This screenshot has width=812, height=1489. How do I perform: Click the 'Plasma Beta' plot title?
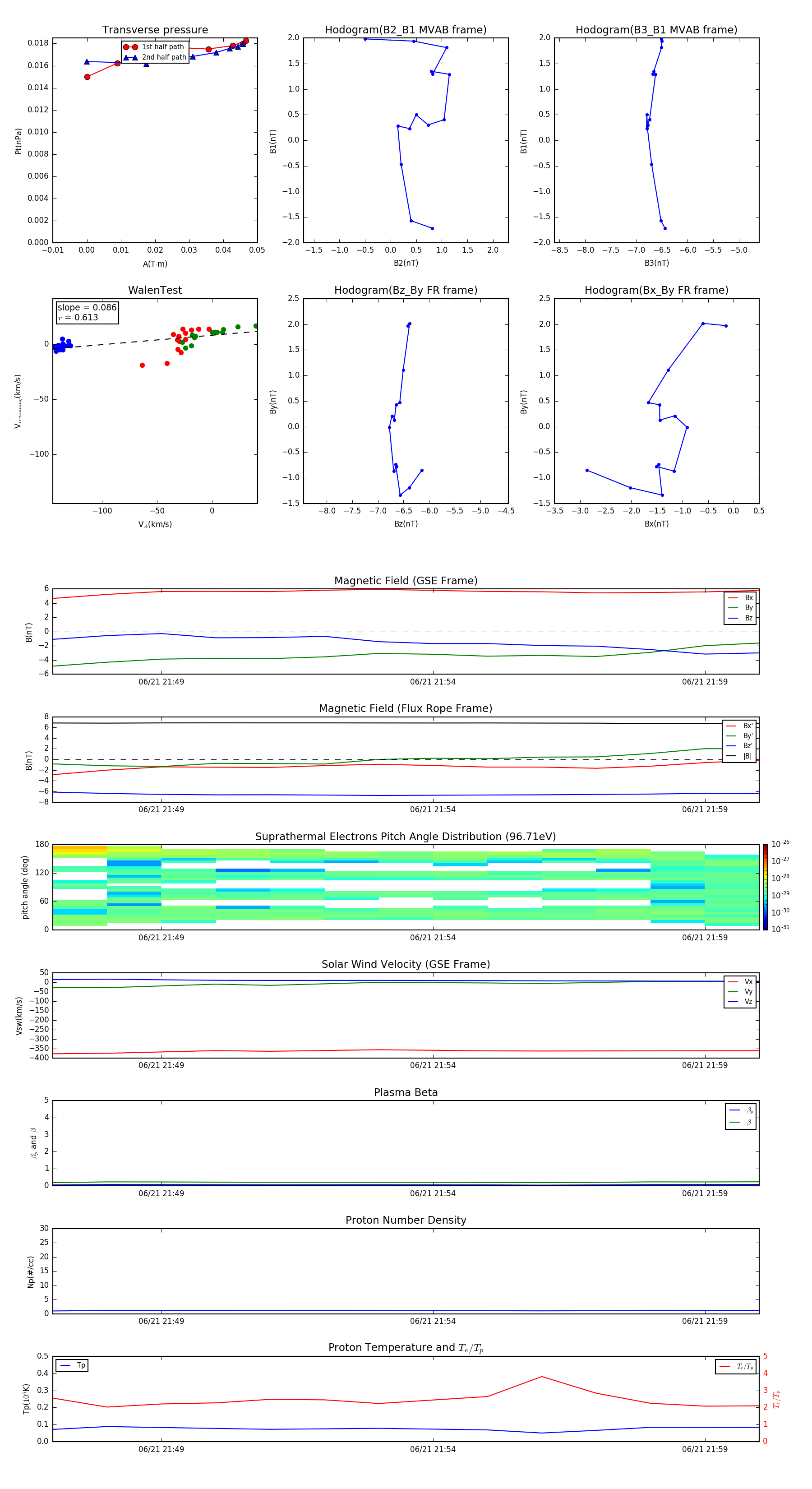(406, 1092)
